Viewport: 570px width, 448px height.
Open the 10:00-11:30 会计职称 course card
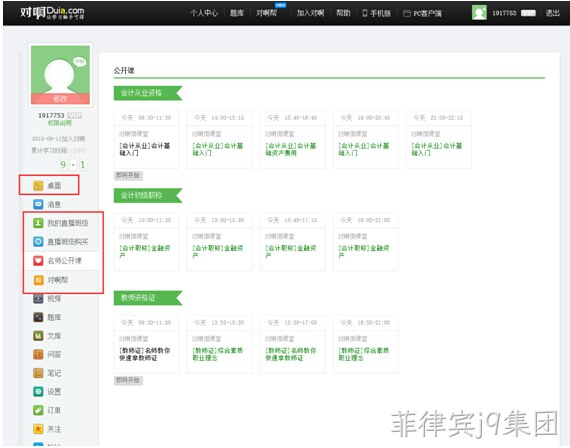click(146, 242)
